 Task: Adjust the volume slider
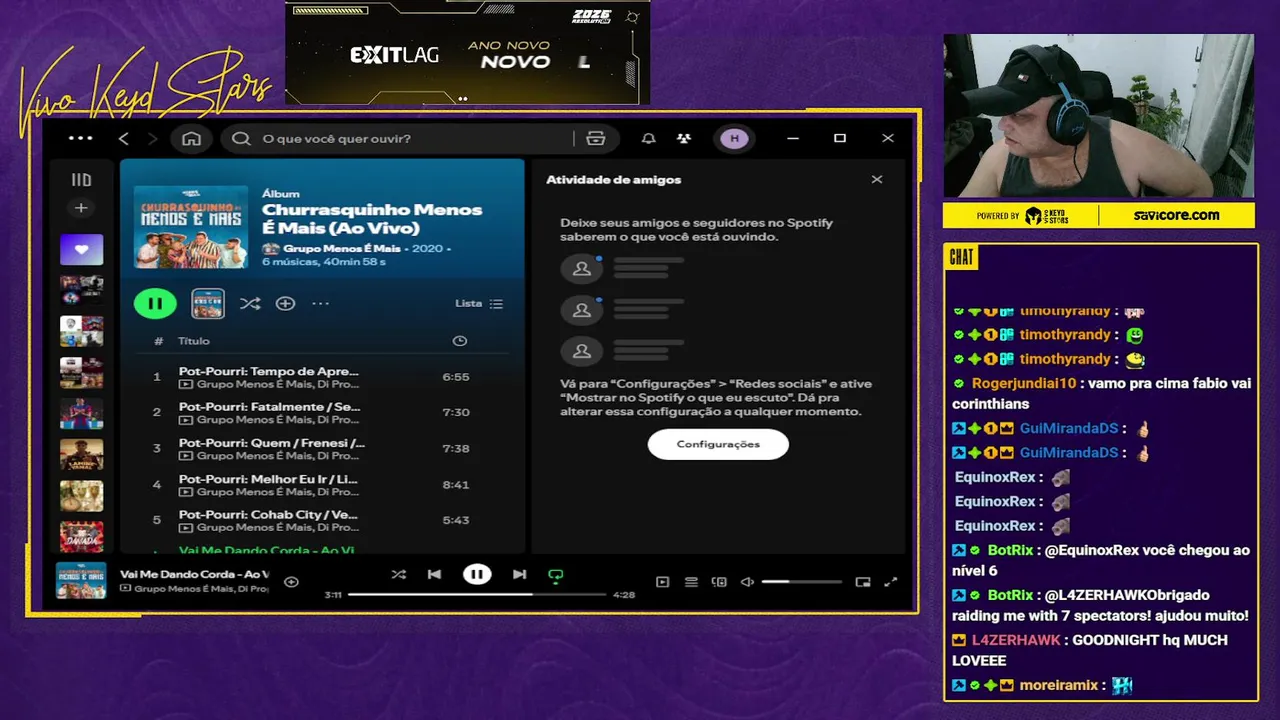tap(802, 582)
